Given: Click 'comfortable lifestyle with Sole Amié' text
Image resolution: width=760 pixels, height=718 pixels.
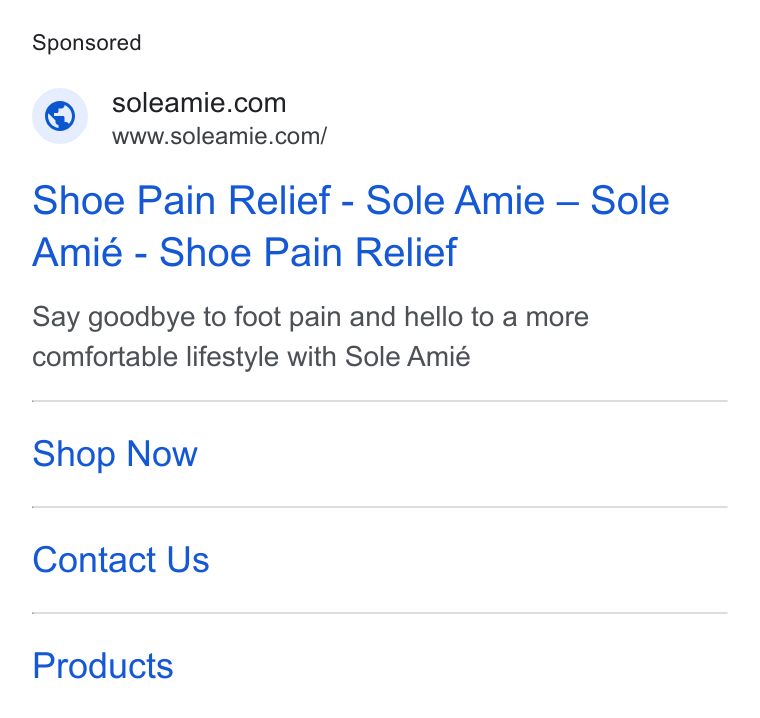Looking at the screenshot, I should pyautogui.click(x=251, y=357).
